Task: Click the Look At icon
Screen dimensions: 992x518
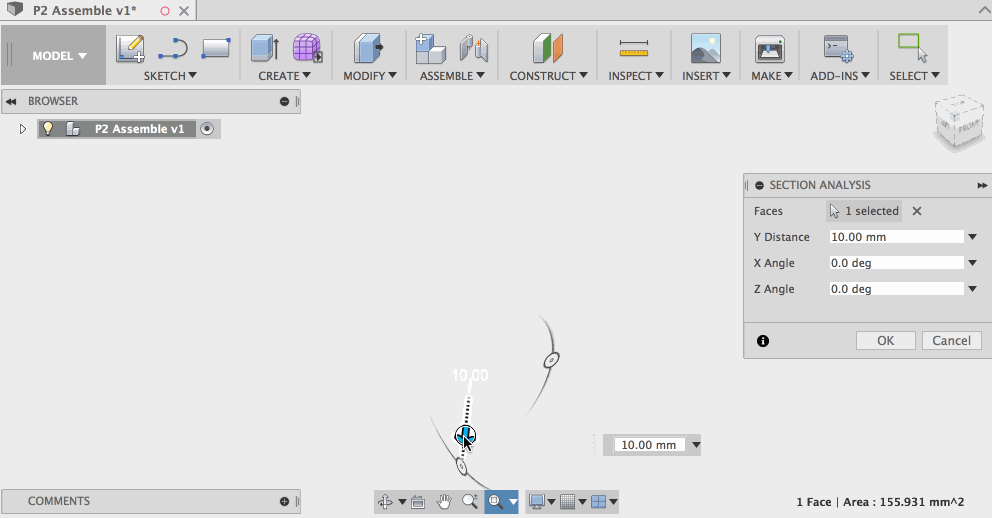Action: (418, 502)
